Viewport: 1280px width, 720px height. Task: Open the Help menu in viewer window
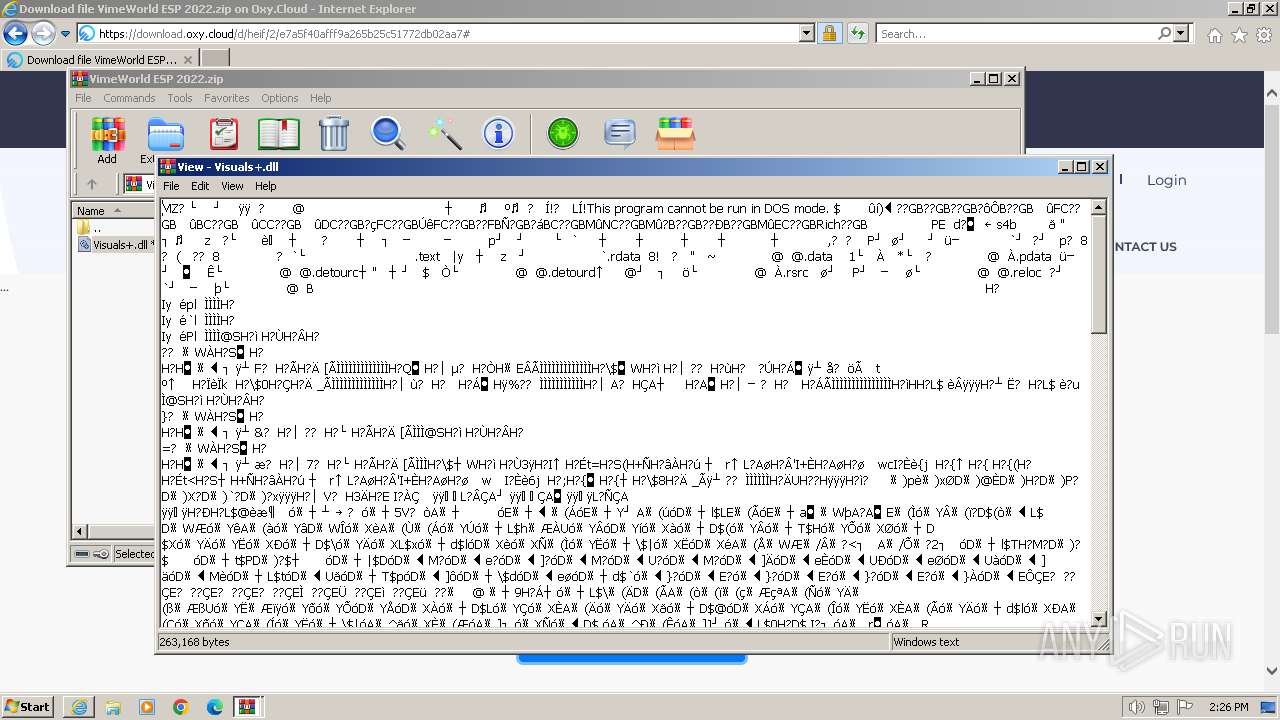click(x=265, y=186)
